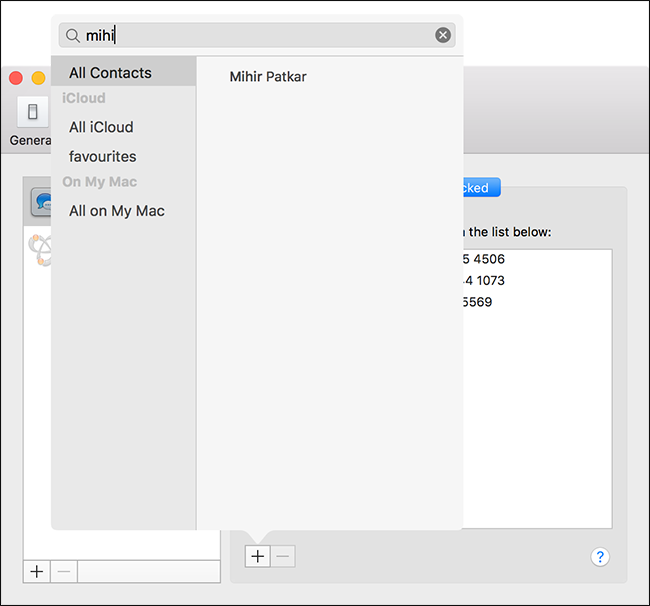The image size is (650, 606).
Task: Clear the contact search field with the X button
Action: [x=443, y=35]
